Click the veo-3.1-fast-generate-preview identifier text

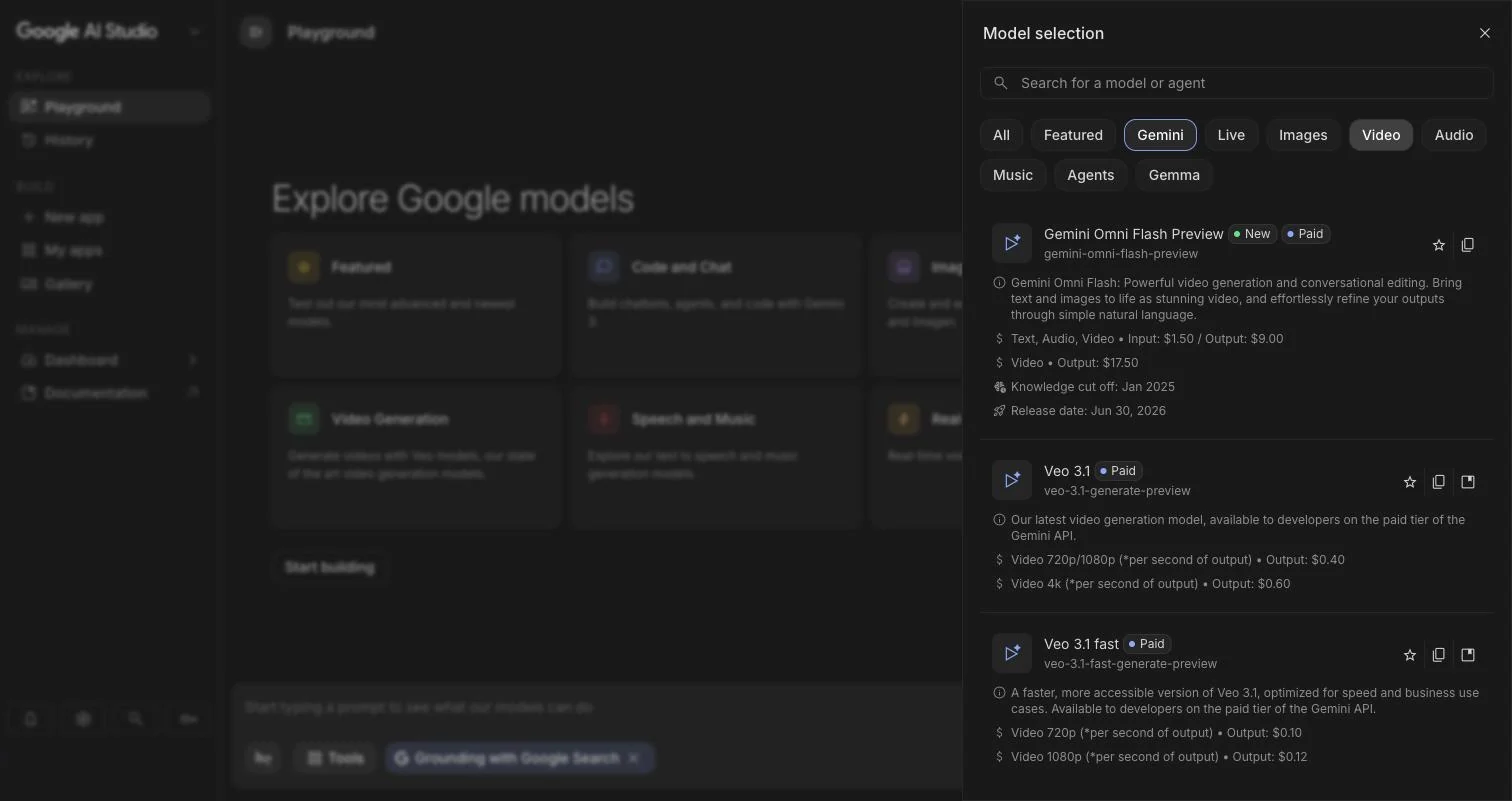click(x=1130, y=664)
